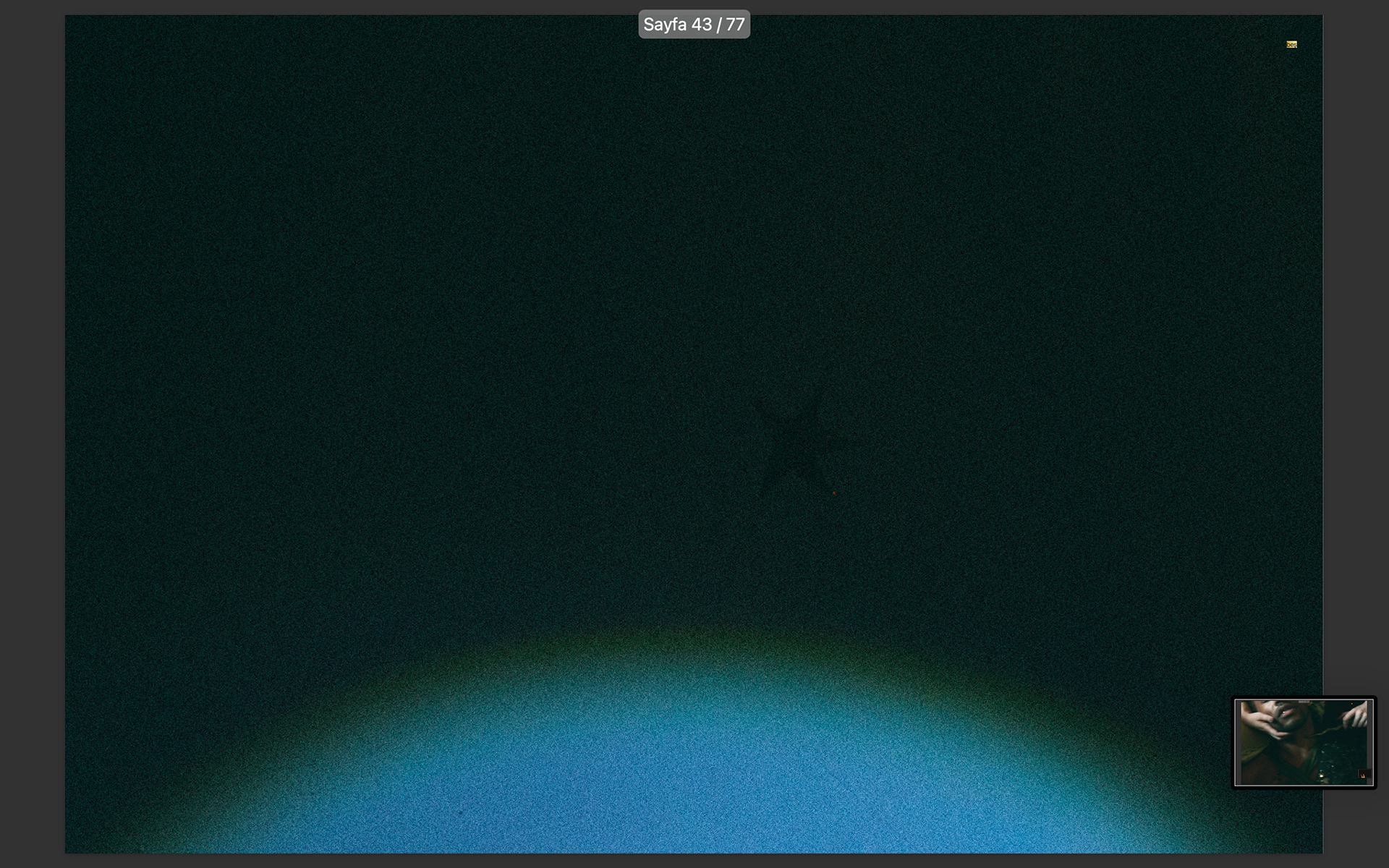Click the tiny orange dot below the star
The width and height of the screenshot is (1389, 868).
click(835, 493)
